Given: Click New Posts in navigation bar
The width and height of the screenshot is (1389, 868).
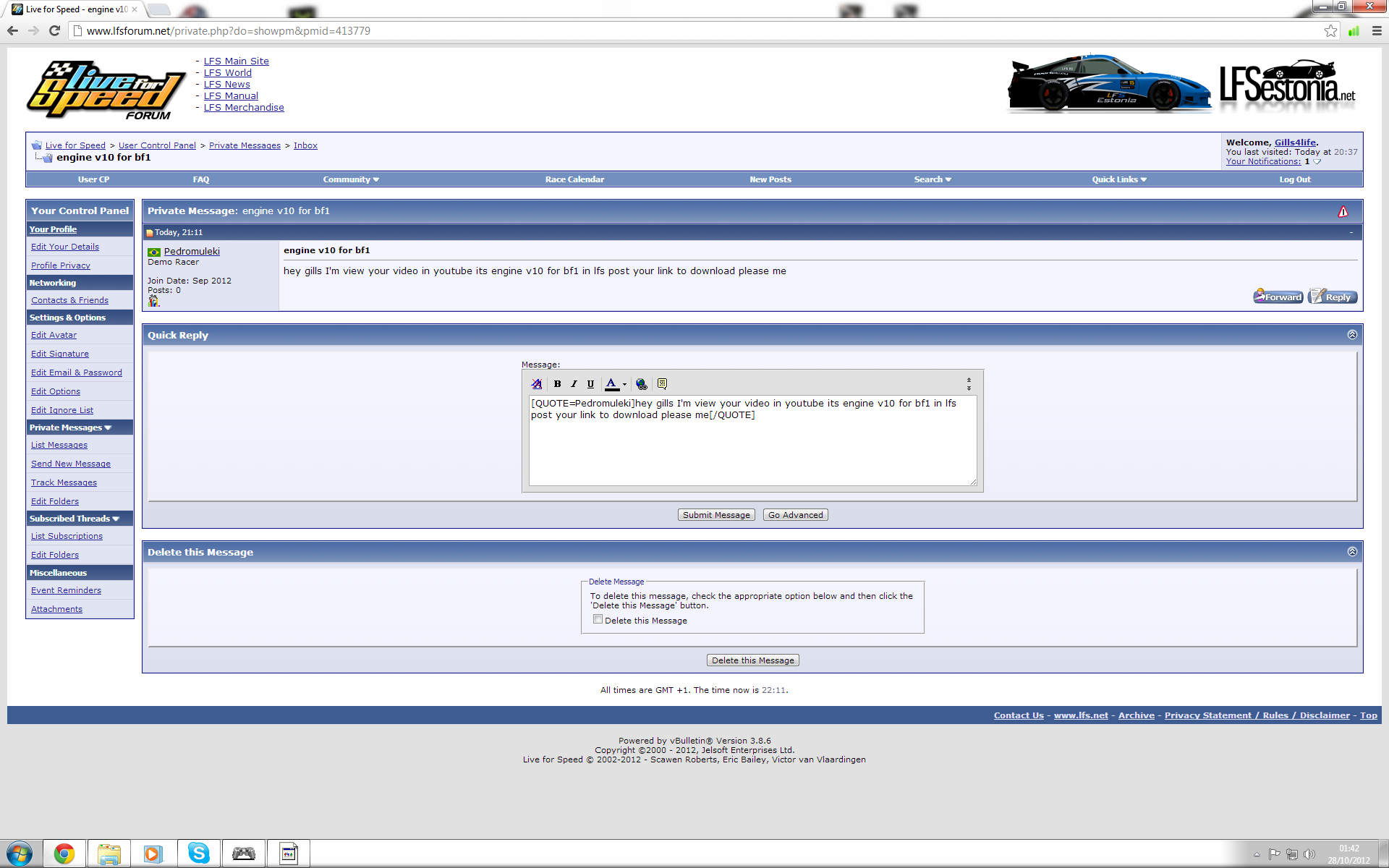Looking at the screenshot, I should [770, 179].
